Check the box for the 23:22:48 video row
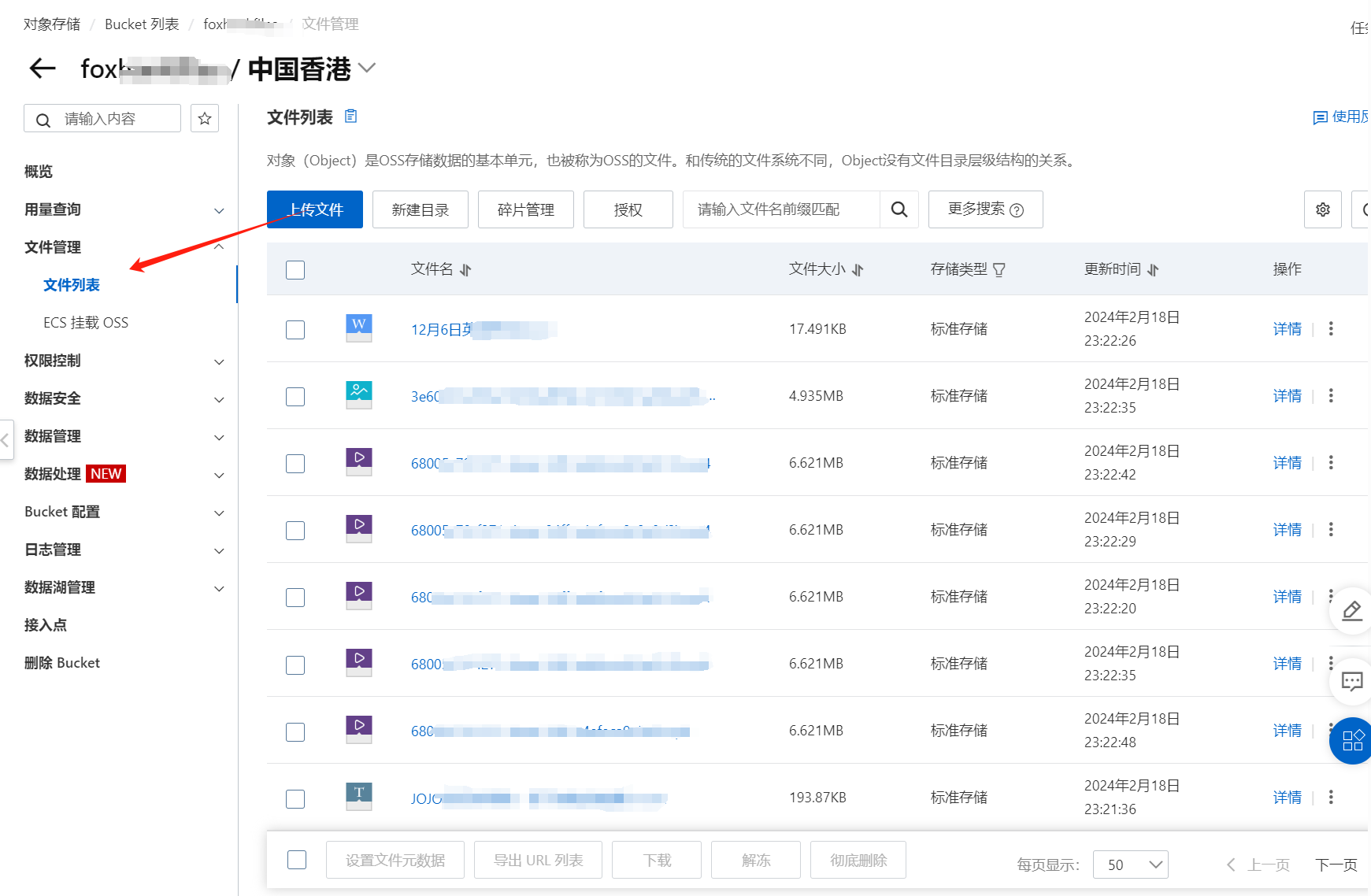The width and height of the screenshot is (1371, 896). (295, 732)
